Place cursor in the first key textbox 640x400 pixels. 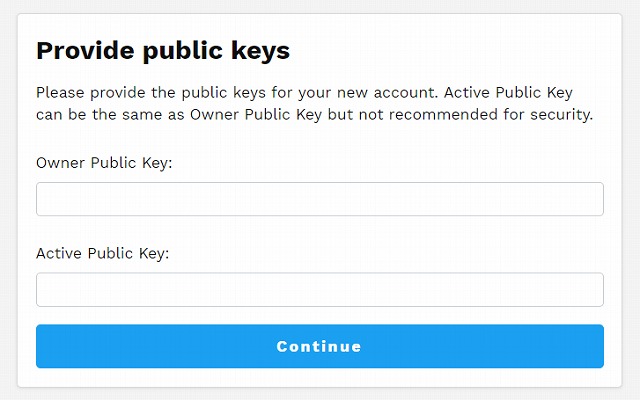click(x=320, y=199)
